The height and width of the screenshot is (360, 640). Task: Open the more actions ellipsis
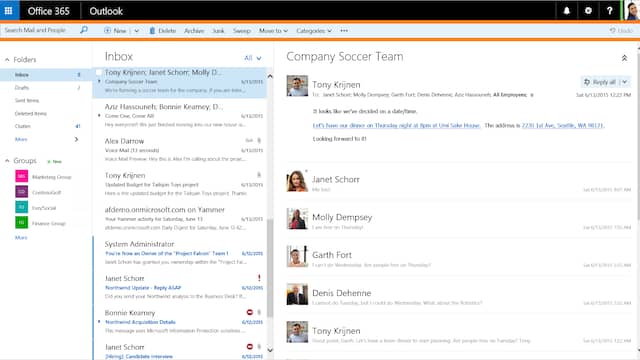click(344, 31)
